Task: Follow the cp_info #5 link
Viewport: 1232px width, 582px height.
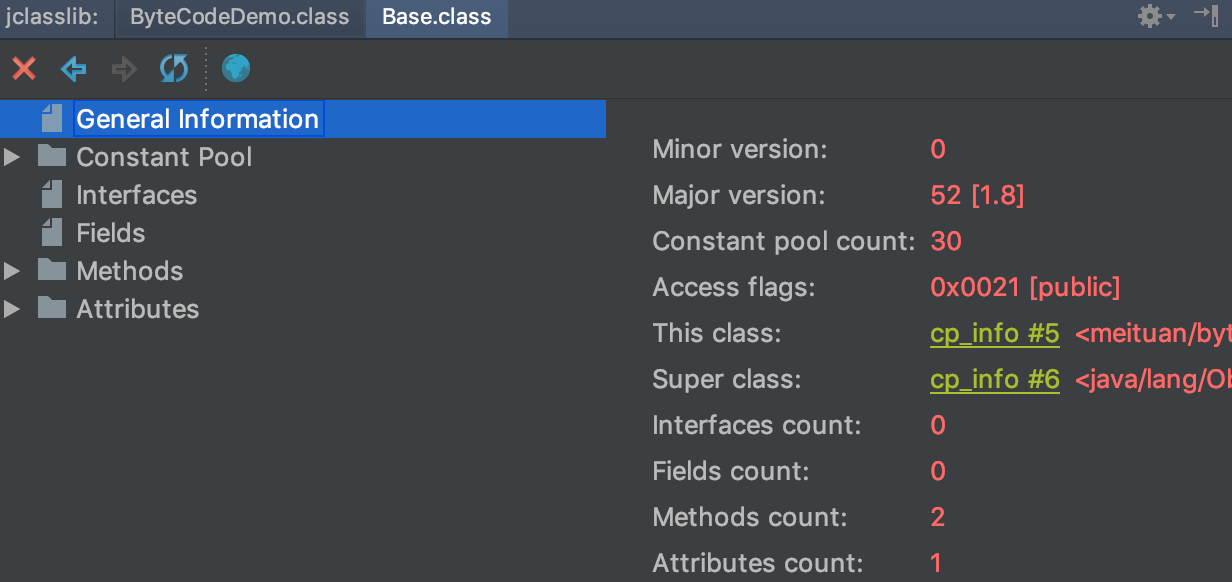Action: (x=994, y=334)
